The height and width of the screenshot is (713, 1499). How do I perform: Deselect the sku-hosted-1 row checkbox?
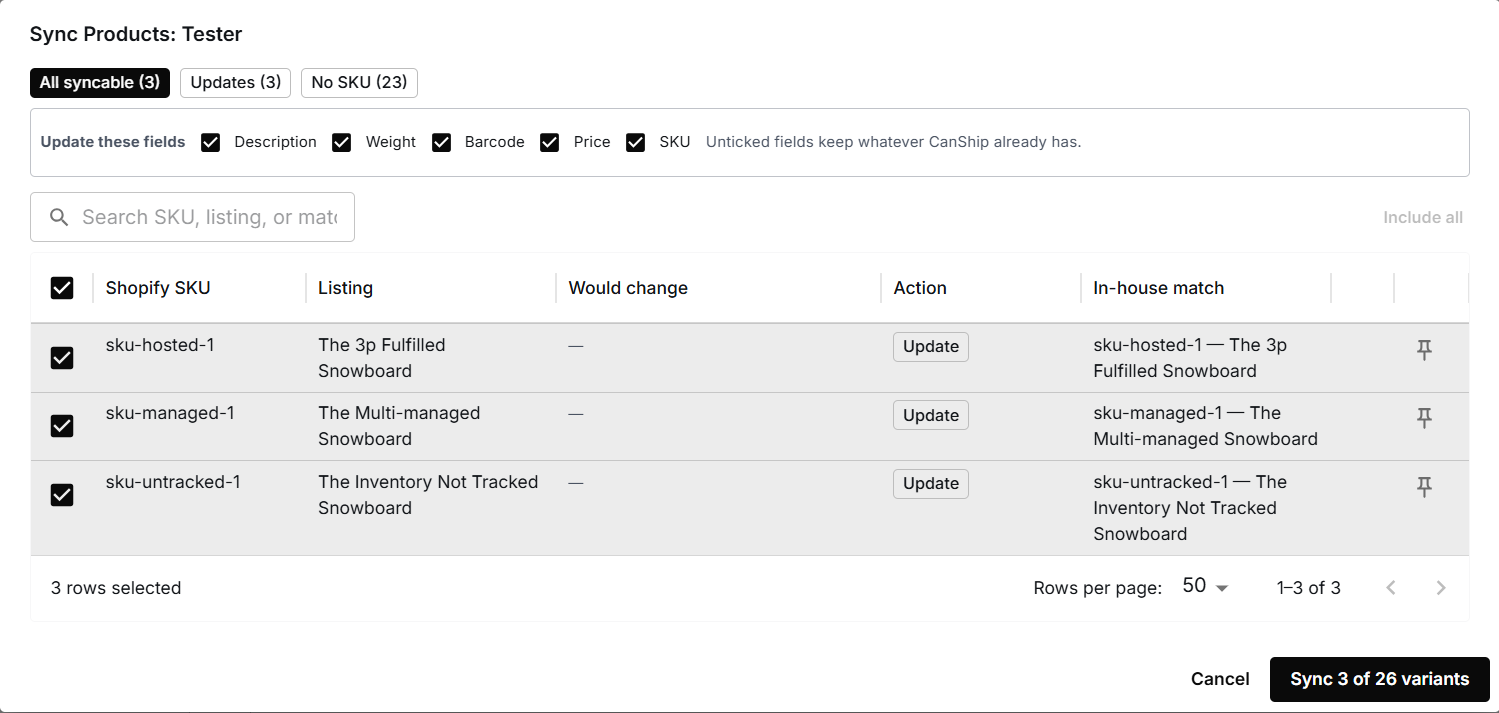62,357
